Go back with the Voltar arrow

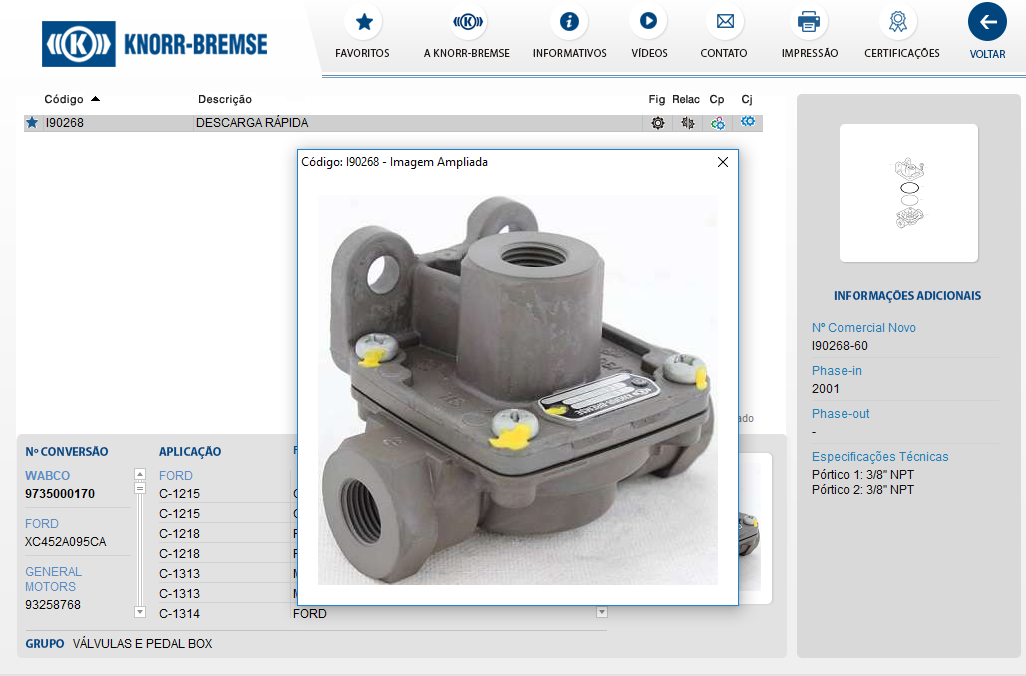[987, 23]
